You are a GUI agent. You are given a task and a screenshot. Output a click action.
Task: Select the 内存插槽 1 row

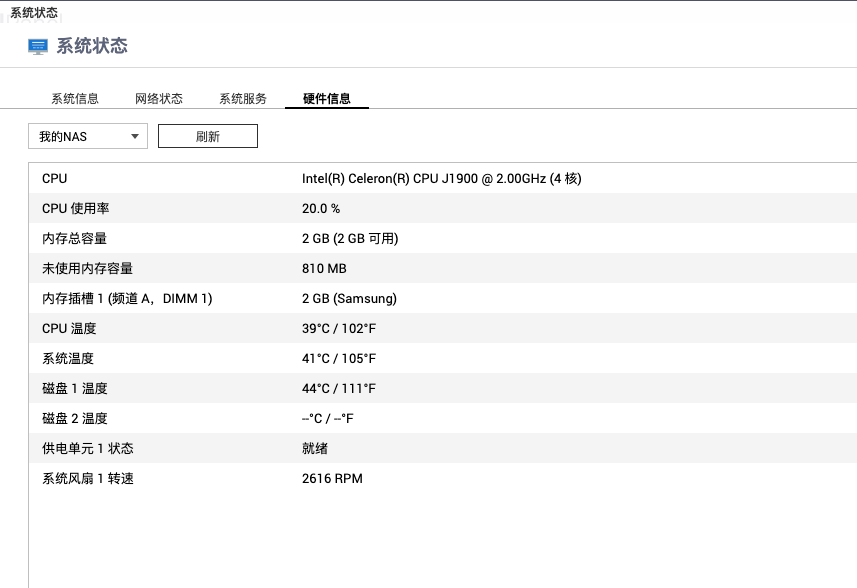pos(442,298)
